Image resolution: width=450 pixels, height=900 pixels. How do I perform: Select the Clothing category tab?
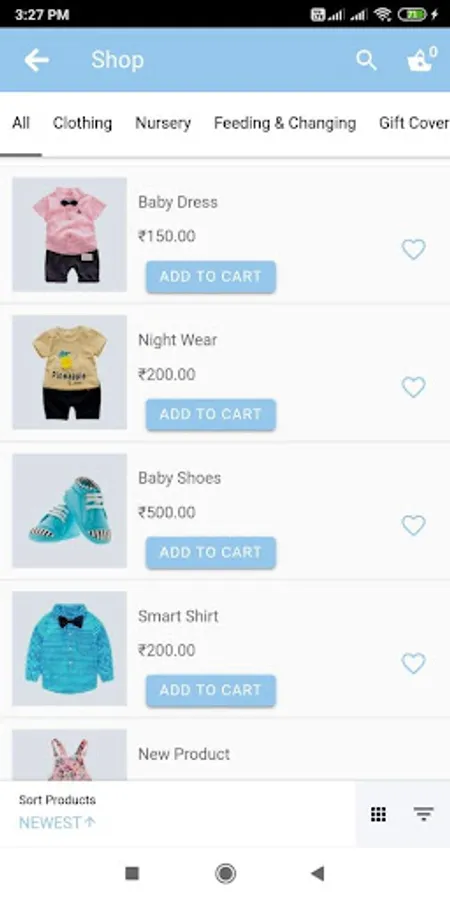[x=83, y=123]
